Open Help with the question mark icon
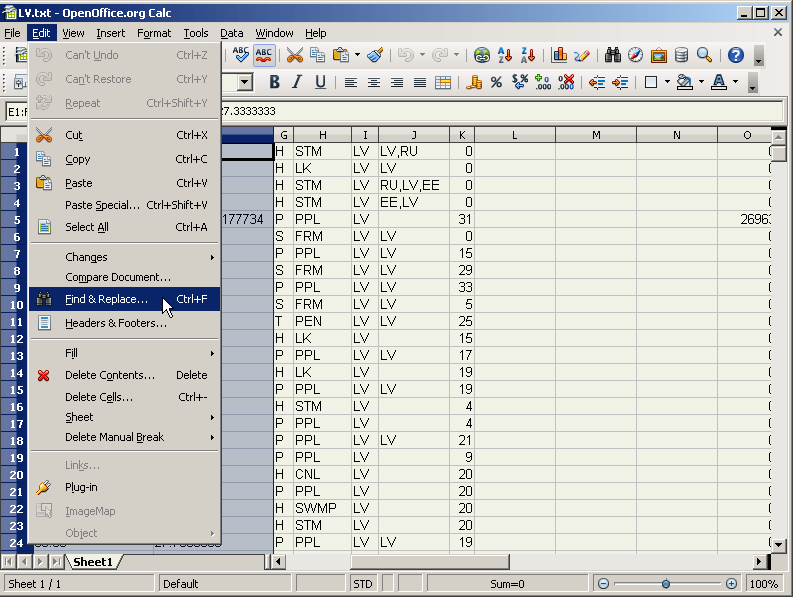Image resolution: width=793 pixels, height=597 pixels. (736, 55)
